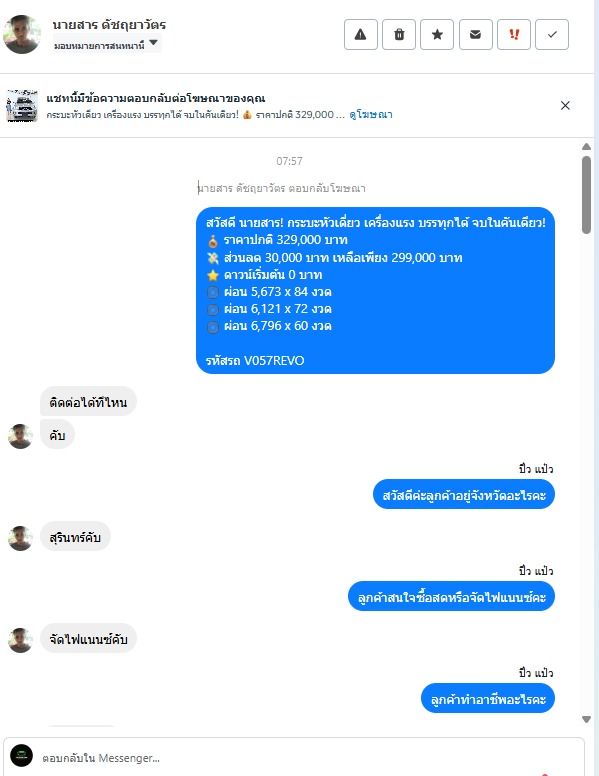The image size is (599, 776).
Task: Click the ดูโฆษณา link
Action: pos(371,115)
